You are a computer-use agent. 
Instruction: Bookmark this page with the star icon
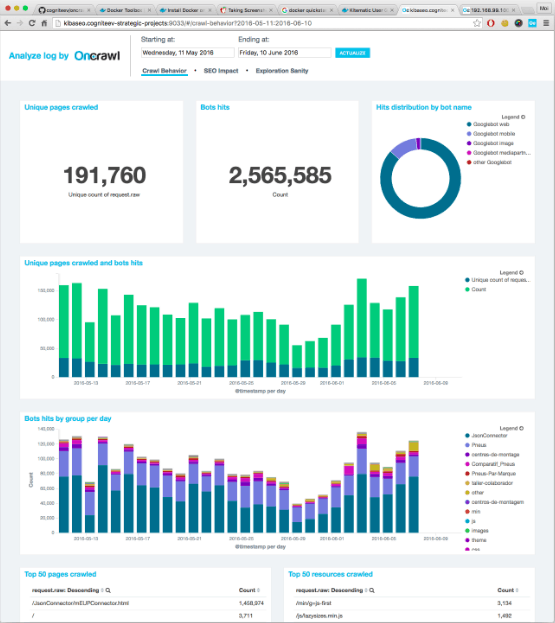coord(477,23)
